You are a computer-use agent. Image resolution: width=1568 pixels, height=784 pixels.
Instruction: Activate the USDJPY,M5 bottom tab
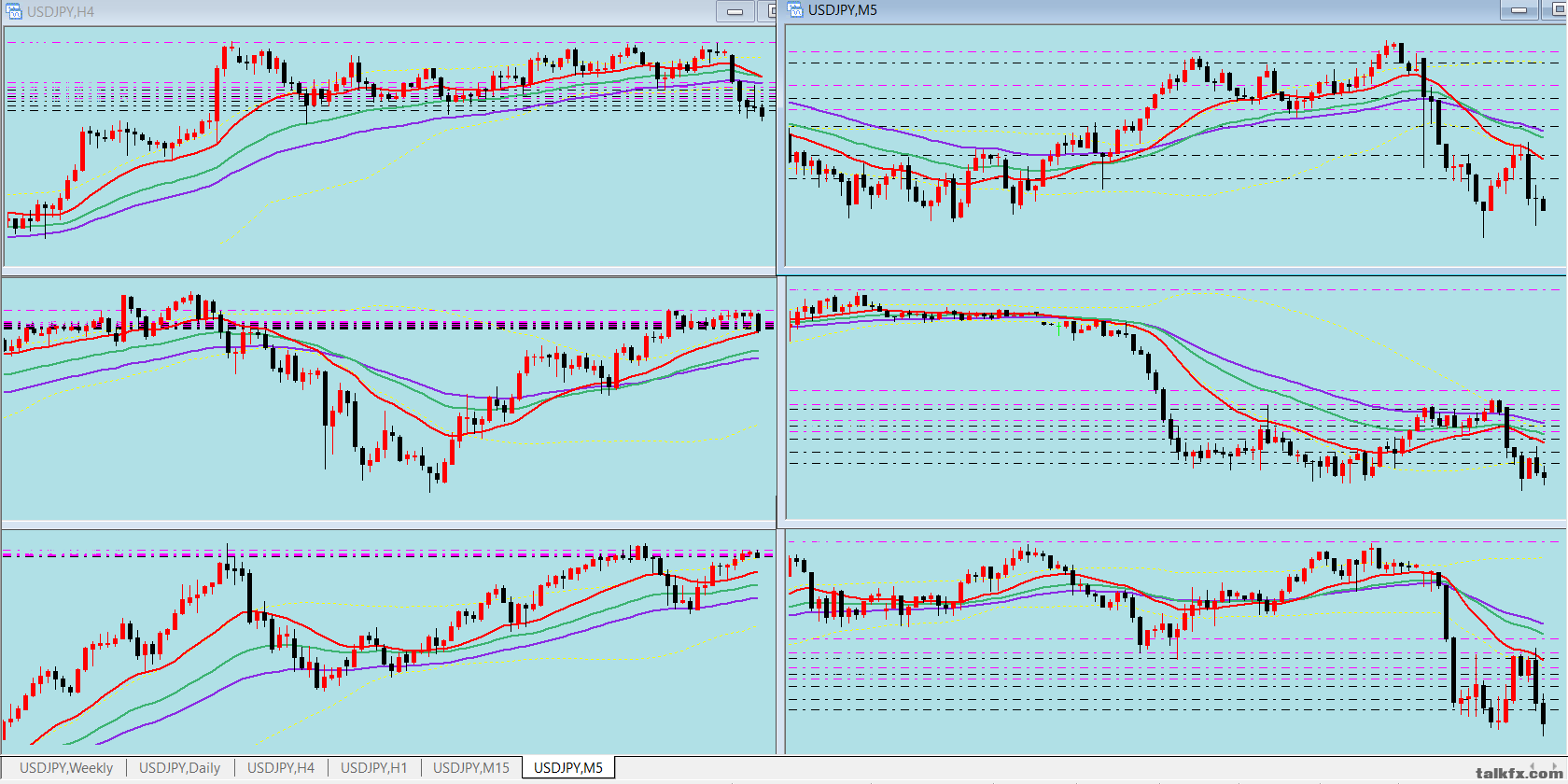(x=568, y=768)
